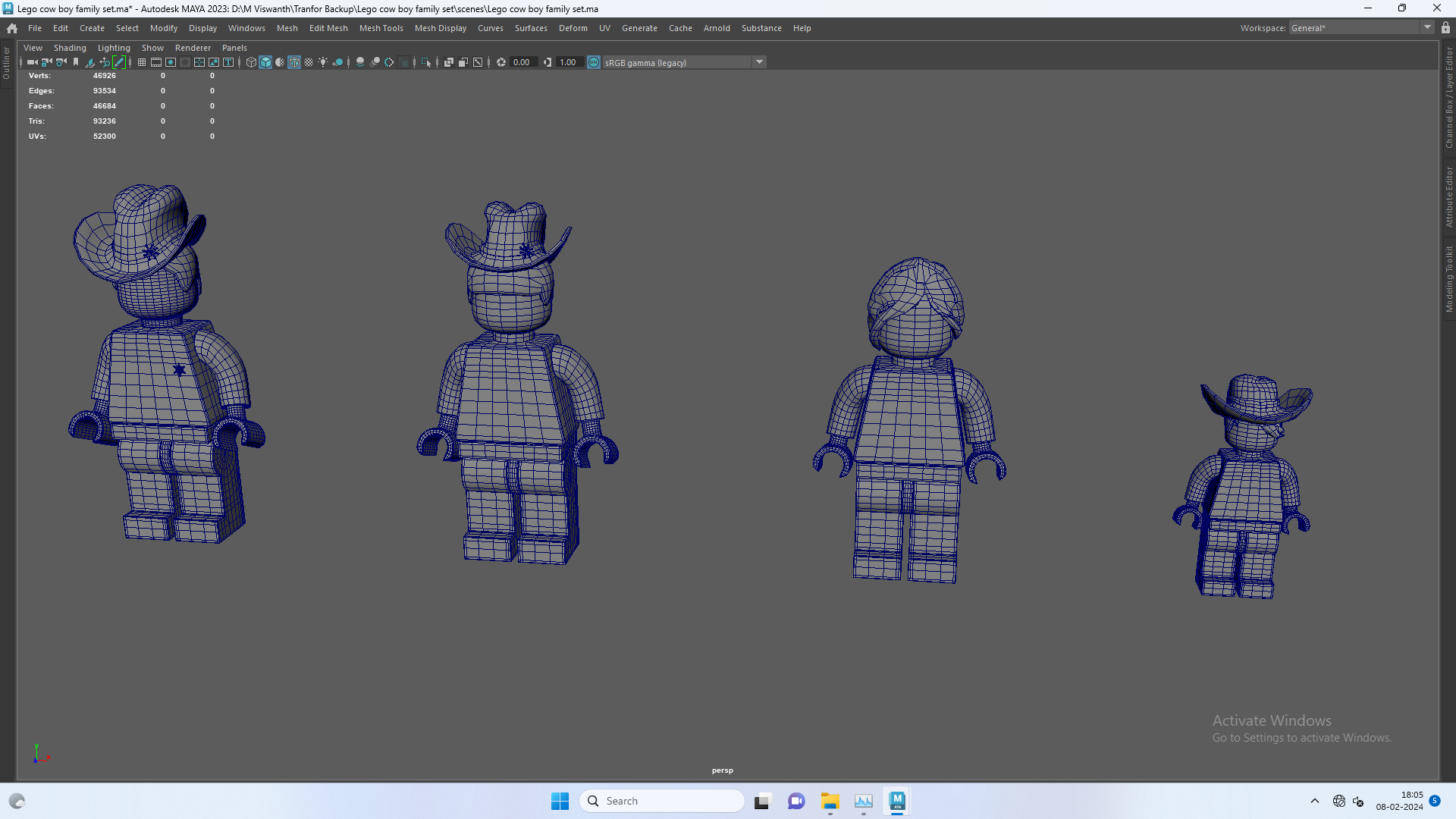Click Use All Lights bulb icon
The image size is (1456, 819).
[x=323, y=62]
